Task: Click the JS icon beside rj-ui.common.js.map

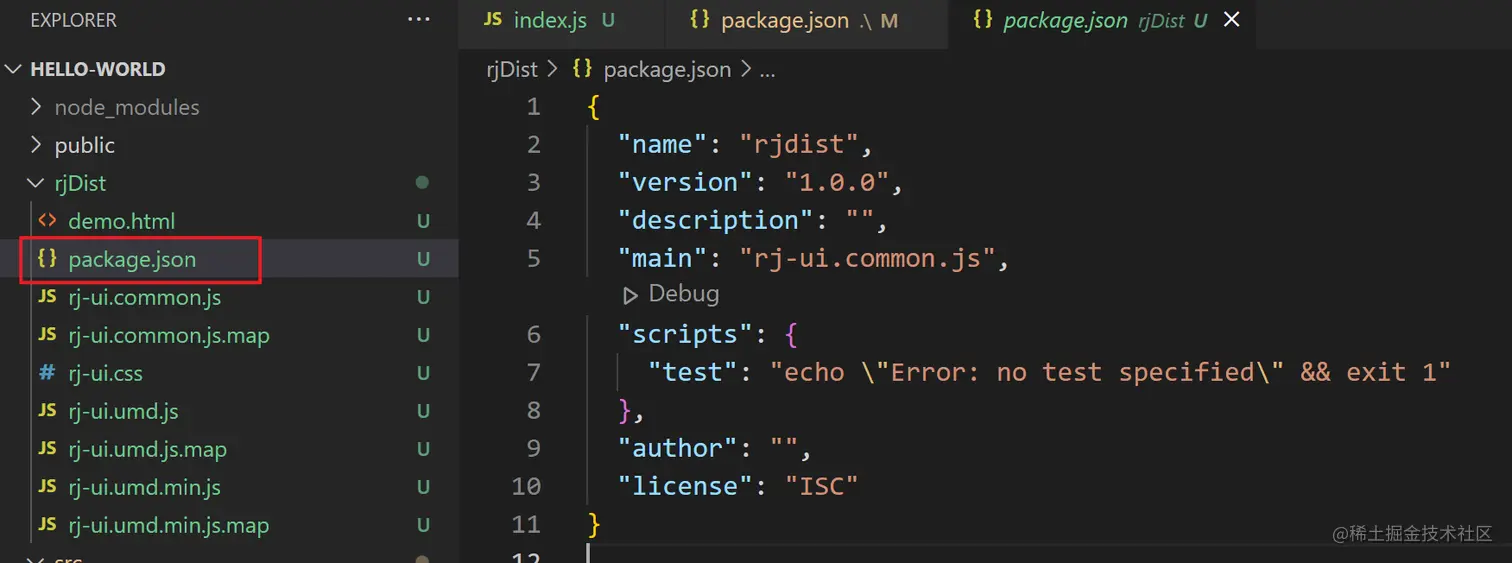Action: click(x=47, y=334)
